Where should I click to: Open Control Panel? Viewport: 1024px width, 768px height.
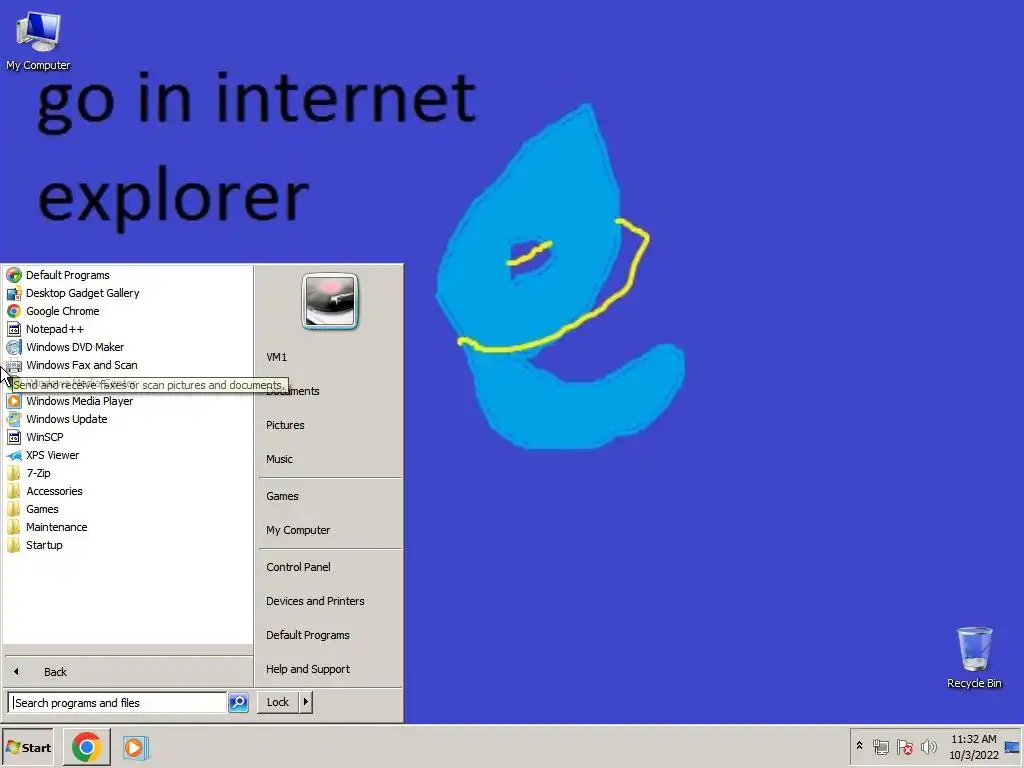[330, 567]
